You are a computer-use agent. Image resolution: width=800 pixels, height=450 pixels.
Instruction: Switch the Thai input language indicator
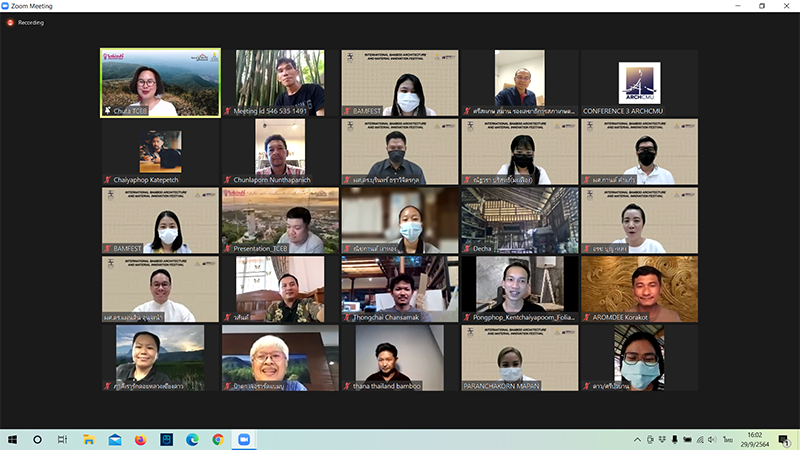coord(727,439)
